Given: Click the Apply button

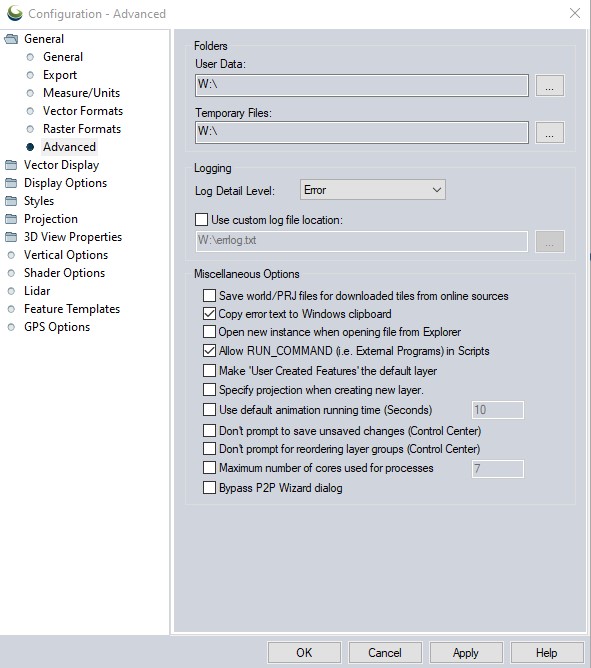Looking at the screenshot, I should pyautogui.click(x=466, y=653).
